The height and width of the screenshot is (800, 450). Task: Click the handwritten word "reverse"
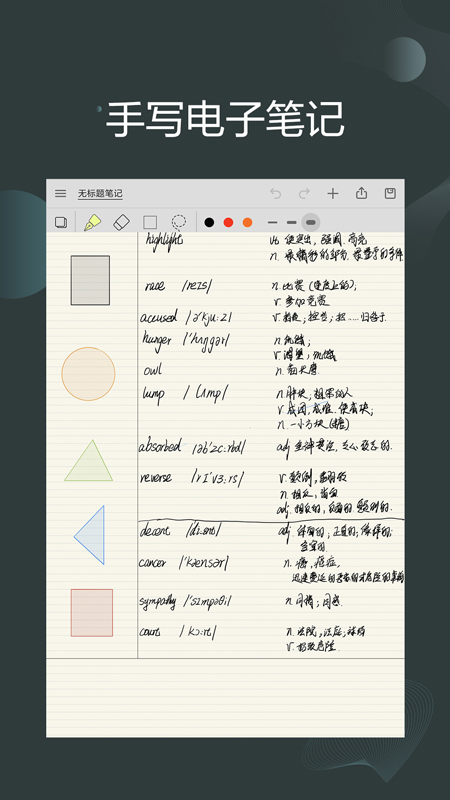(x=156, y=478)
